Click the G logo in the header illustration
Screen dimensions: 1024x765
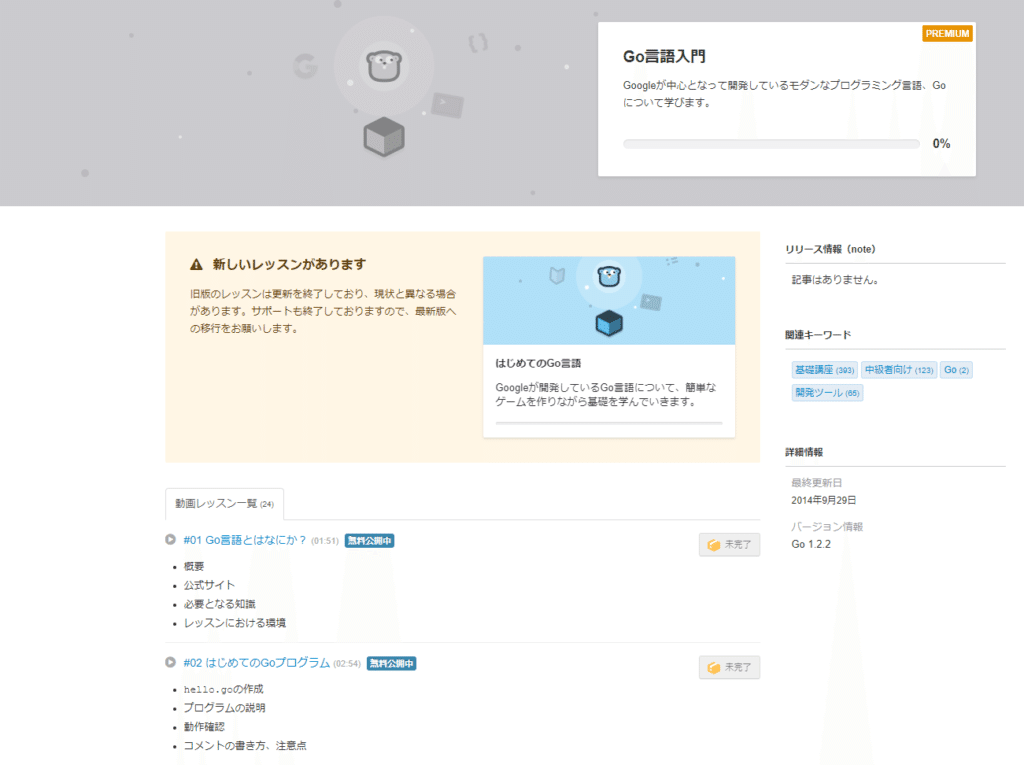click(x=307, y=63)
